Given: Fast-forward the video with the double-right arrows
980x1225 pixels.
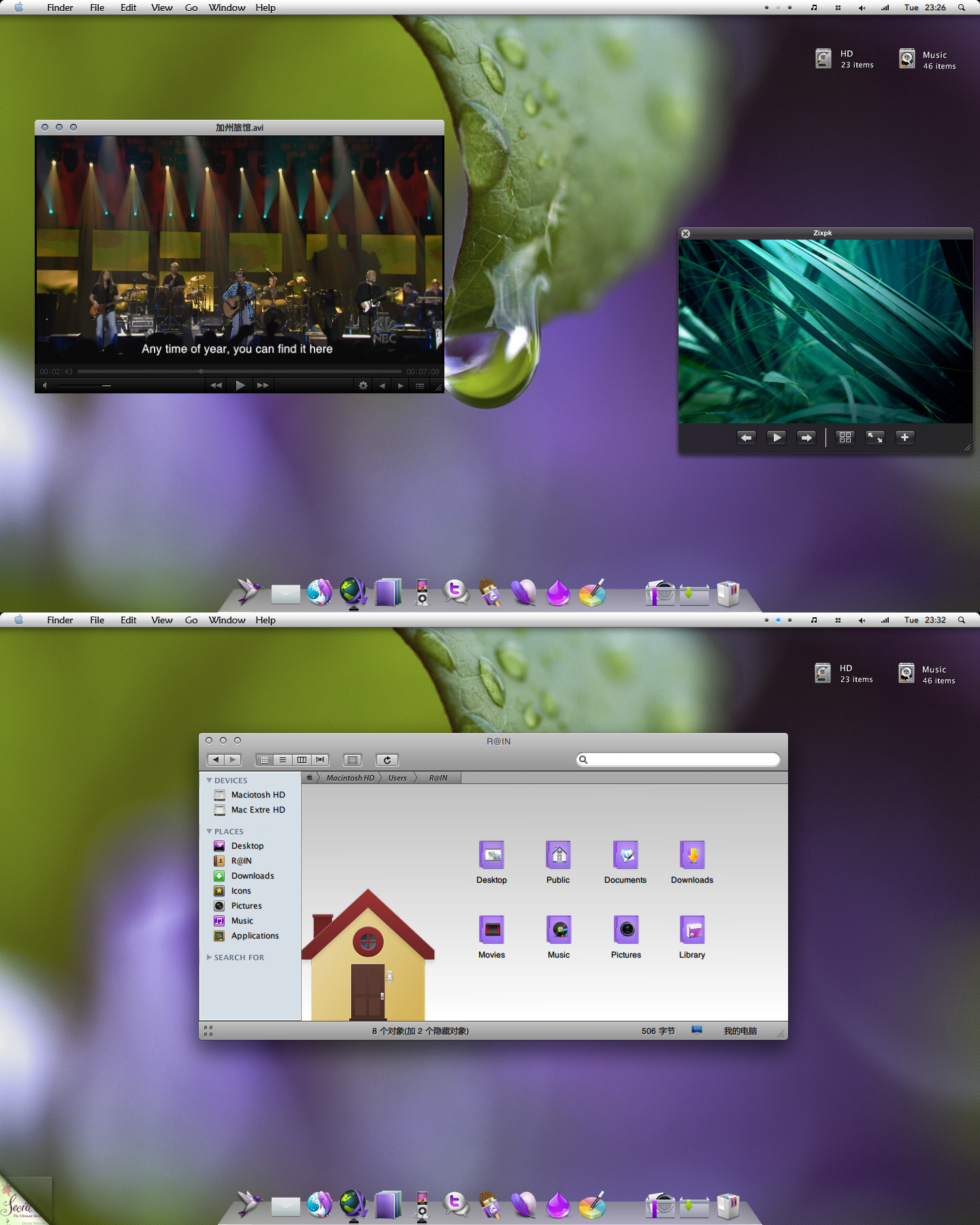Looking at the screenshot, I should [263, 385].
